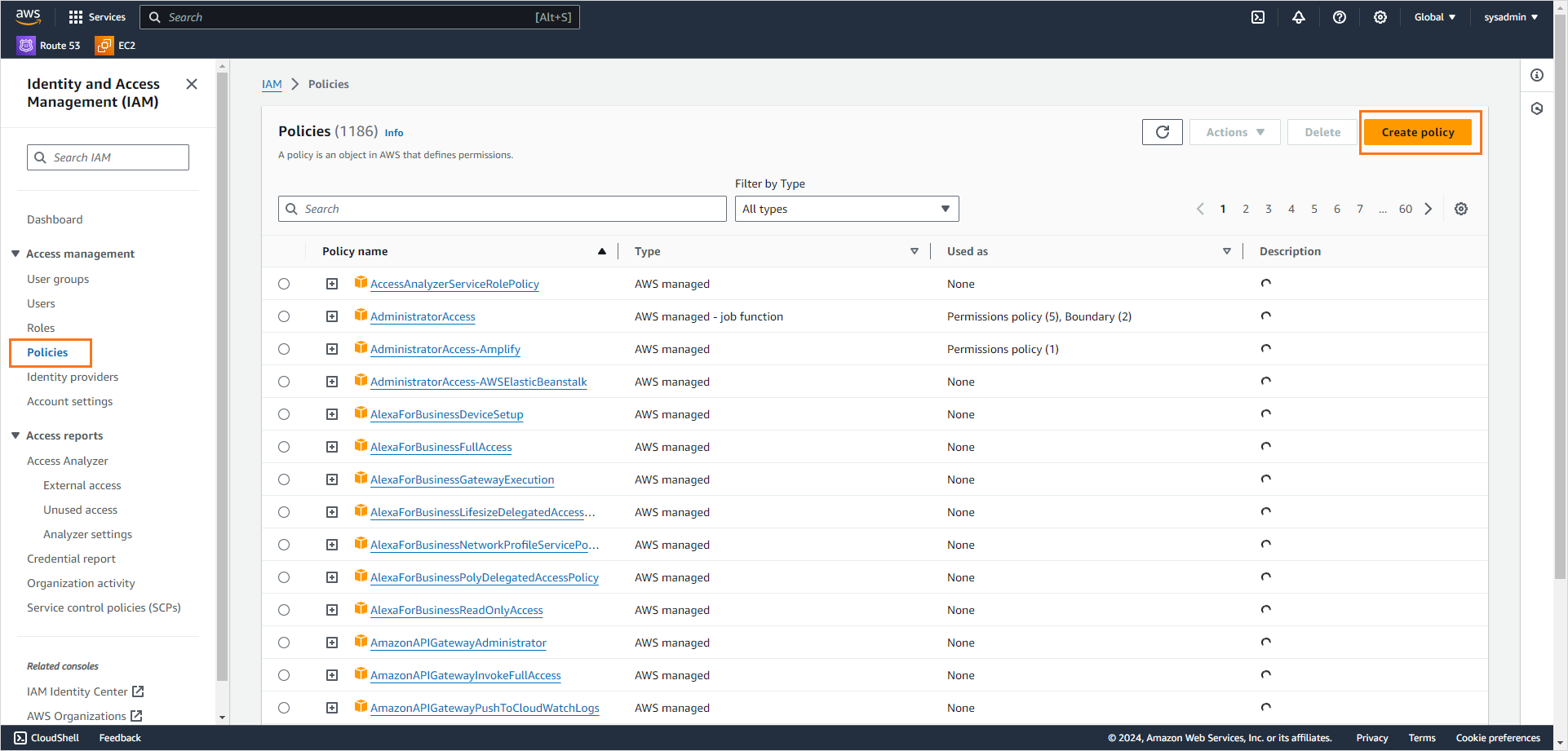
Task: Select radio for AmazonAPIGatewayAdministrator
Action: 284,643
